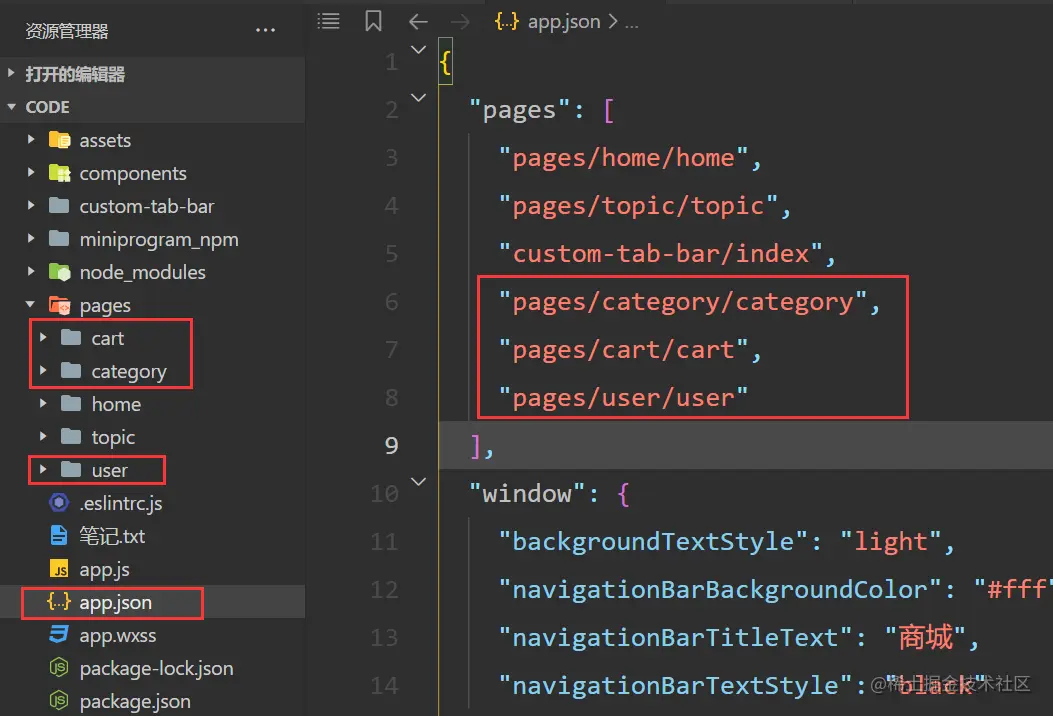Screen dimensions: 1053x716
Task: Click the miniprogram_npm folder icon
Action: (x=59, y=238)
